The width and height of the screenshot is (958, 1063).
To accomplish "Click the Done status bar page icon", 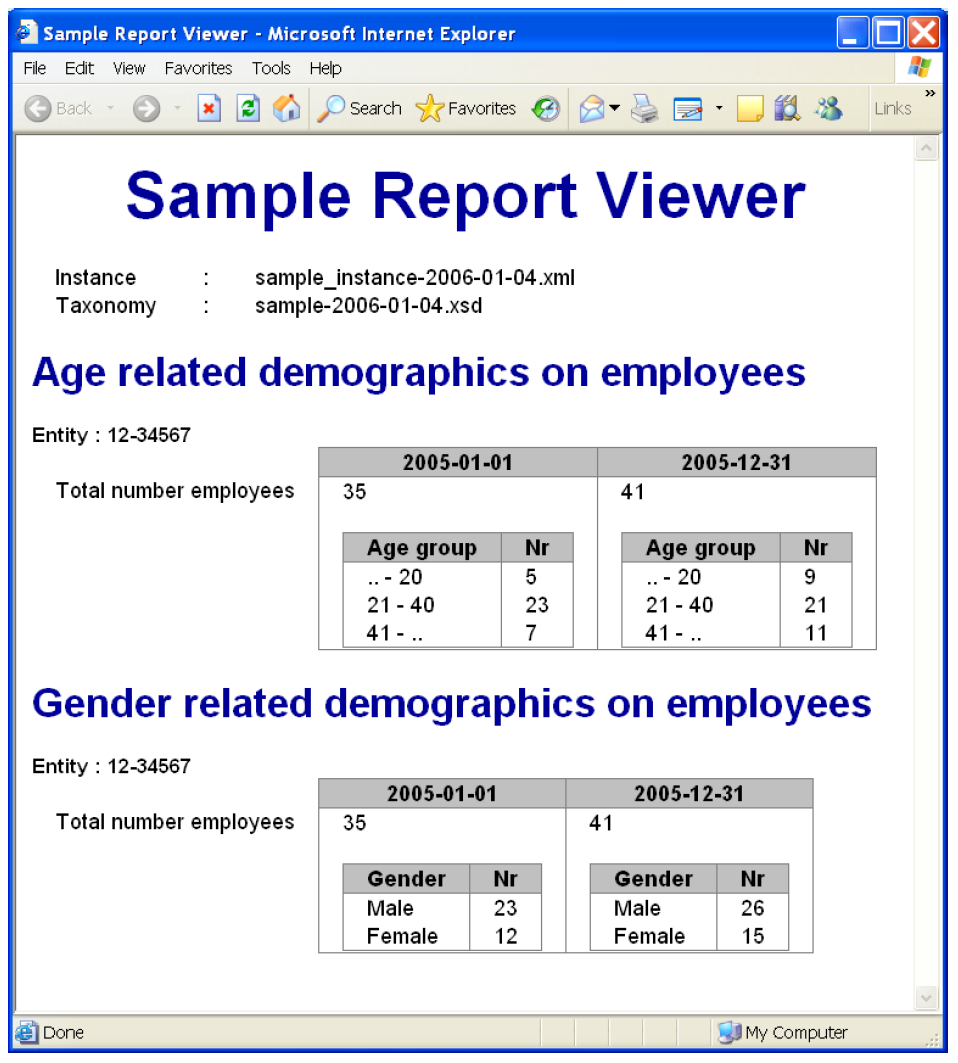I will (26, 1032).
